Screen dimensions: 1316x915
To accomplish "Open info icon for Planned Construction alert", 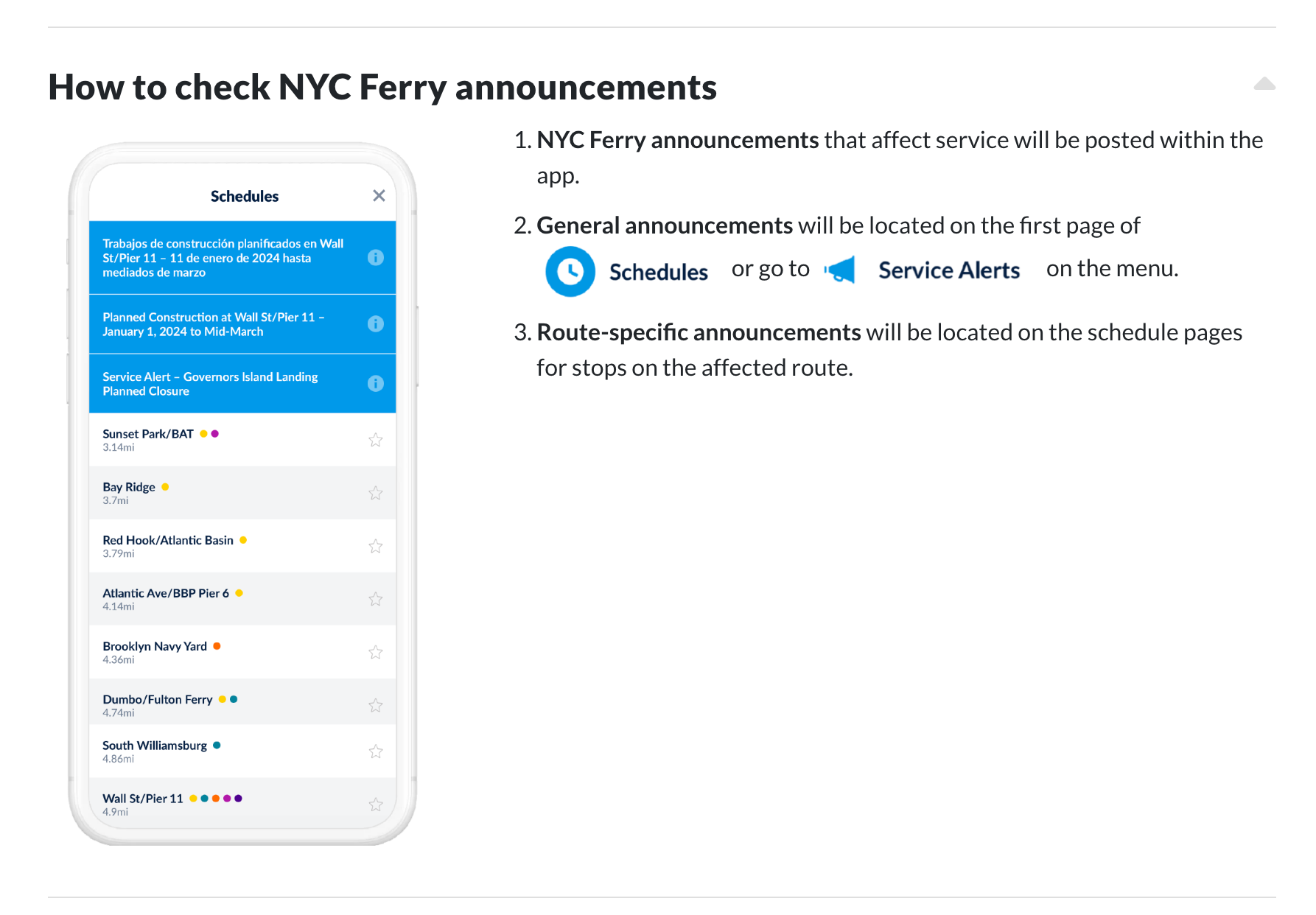I will click(x=376, y=323).
